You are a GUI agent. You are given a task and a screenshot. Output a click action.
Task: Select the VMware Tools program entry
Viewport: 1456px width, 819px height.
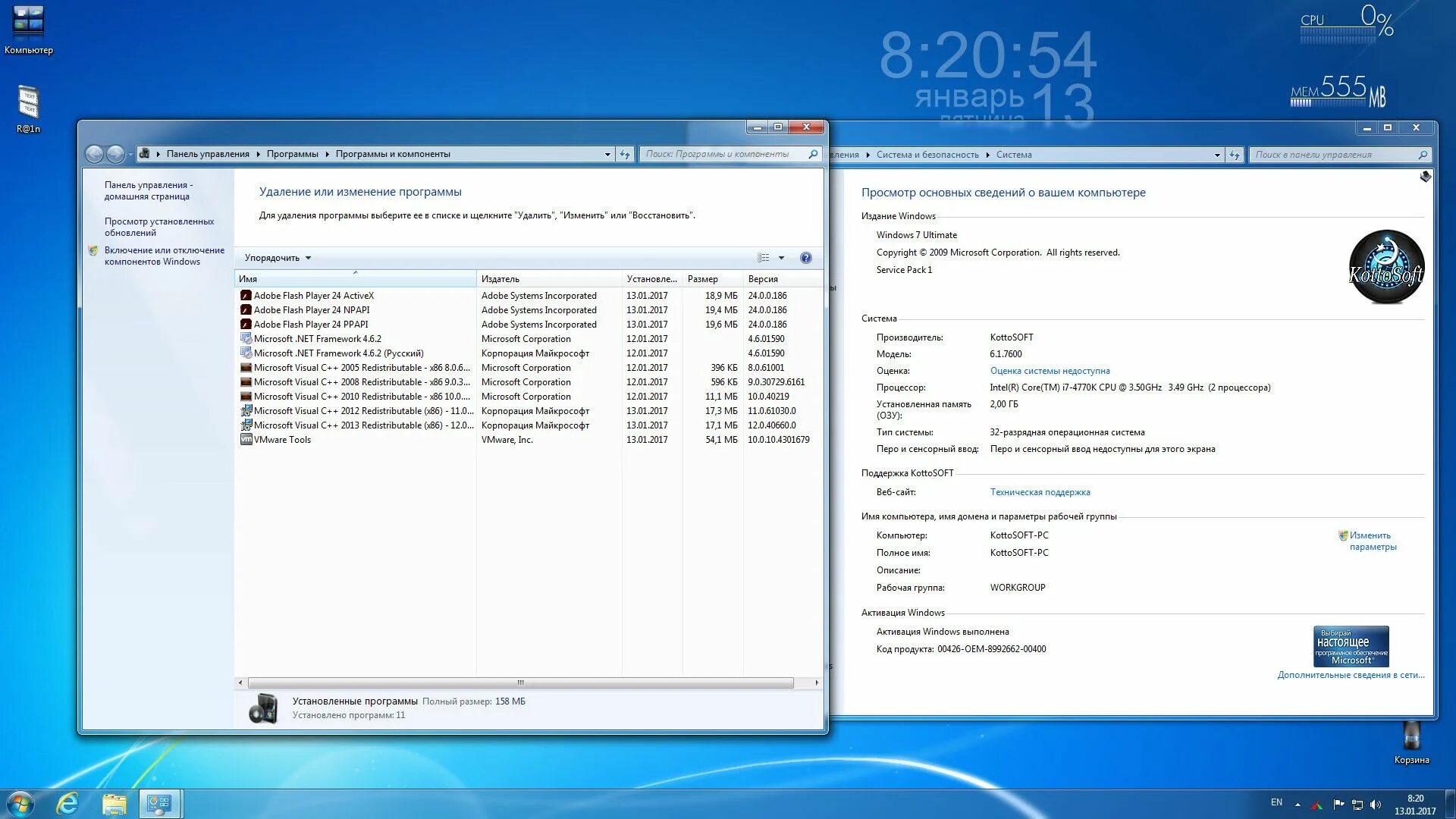282,440
